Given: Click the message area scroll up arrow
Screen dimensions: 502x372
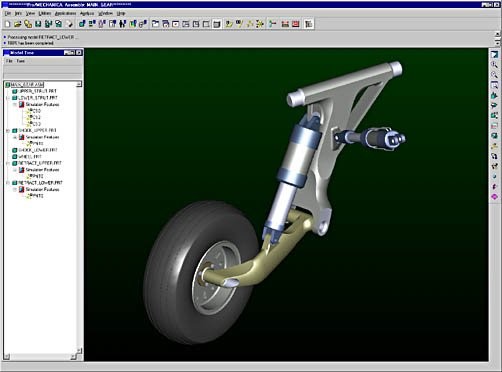Looking at the screenshot, I should click(497, 34).
